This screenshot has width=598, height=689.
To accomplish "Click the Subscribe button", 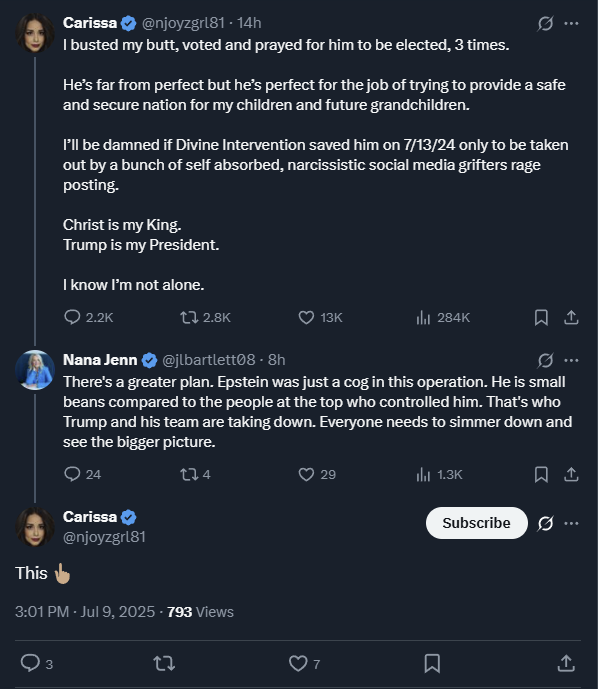I will tap(476, 523).
